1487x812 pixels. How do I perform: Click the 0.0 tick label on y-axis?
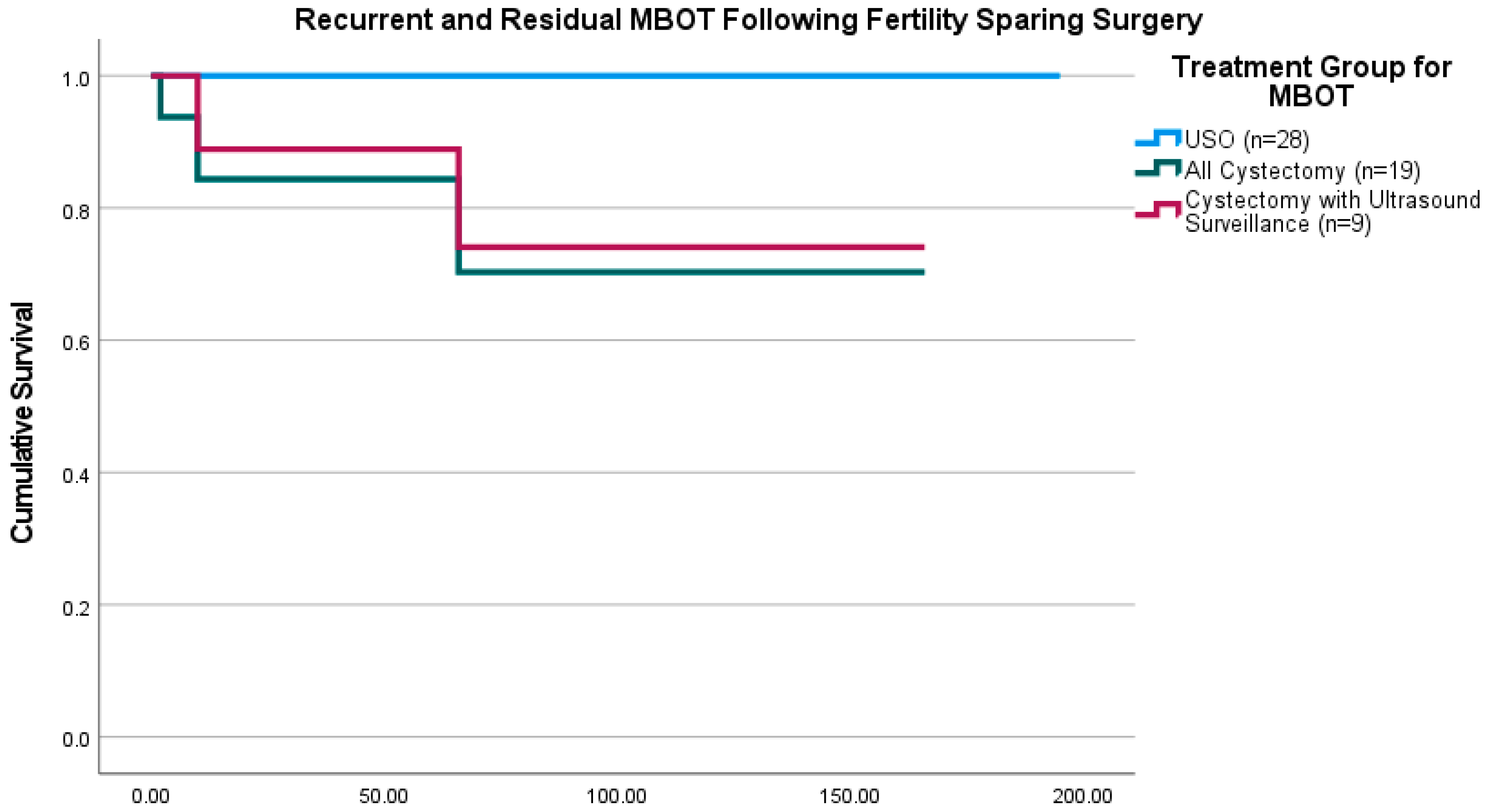click(x=76, y=739)
